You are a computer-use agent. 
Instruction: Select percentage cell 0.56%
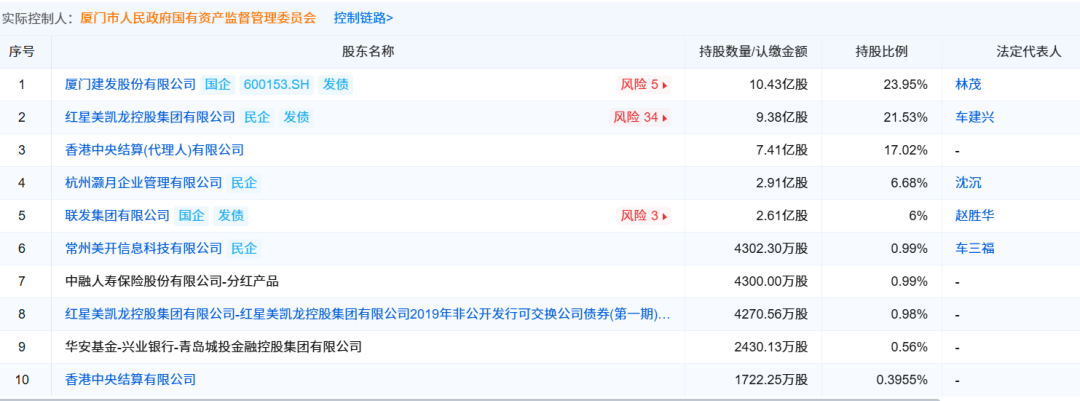909,347
